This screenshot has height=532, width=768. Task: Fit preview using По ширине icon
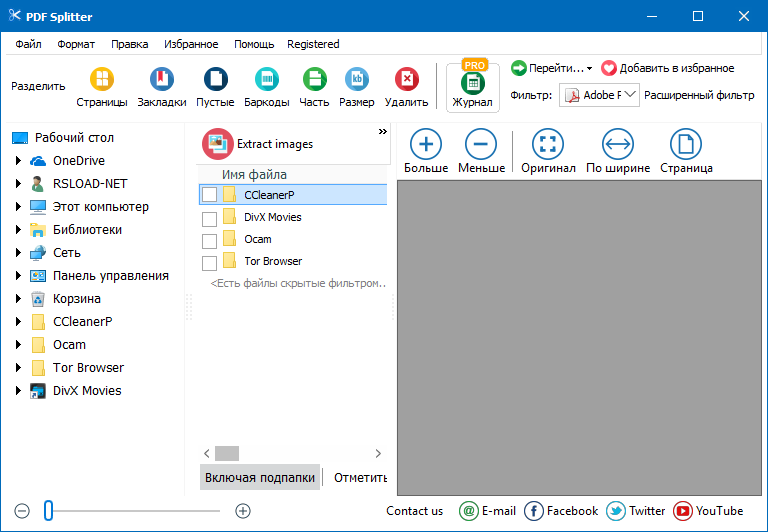(x=617, y=145)
